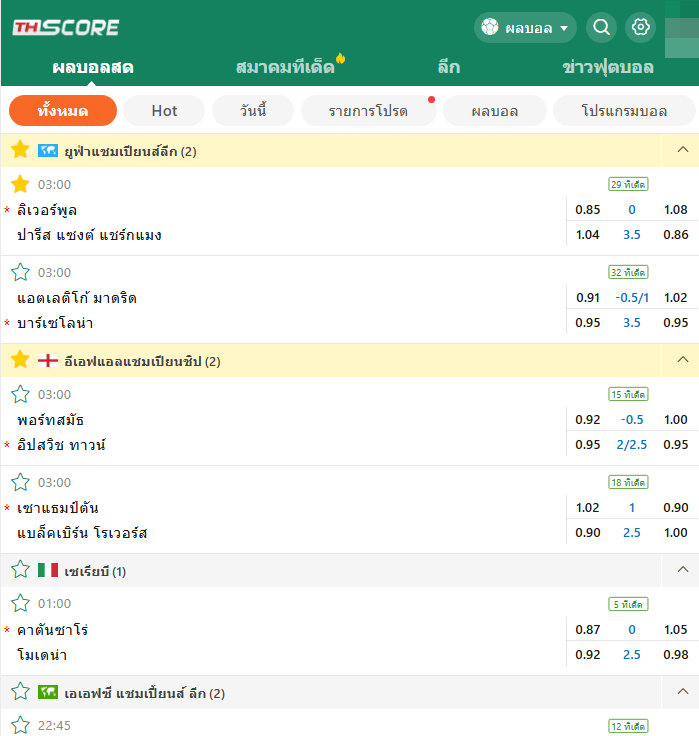The image size is (699, 736).
Task: Open the ผลบอล dropdown in the header
Action: [527, 28]
